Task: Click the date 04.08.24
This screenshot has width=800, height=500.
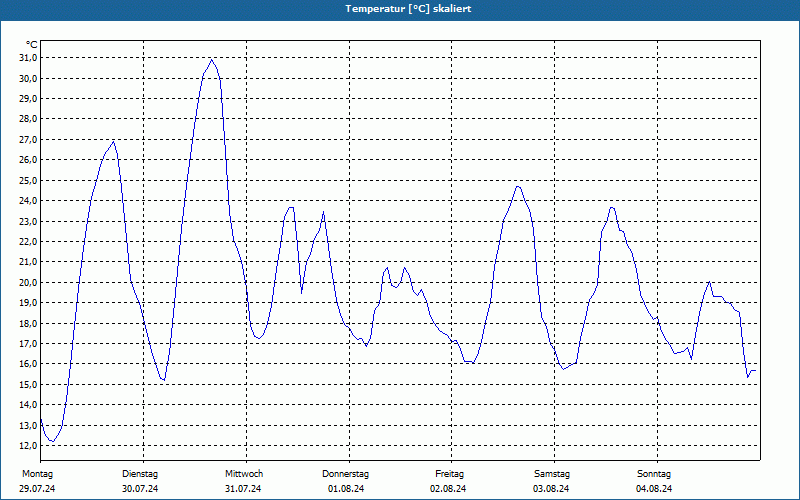Action: [654, 489]
